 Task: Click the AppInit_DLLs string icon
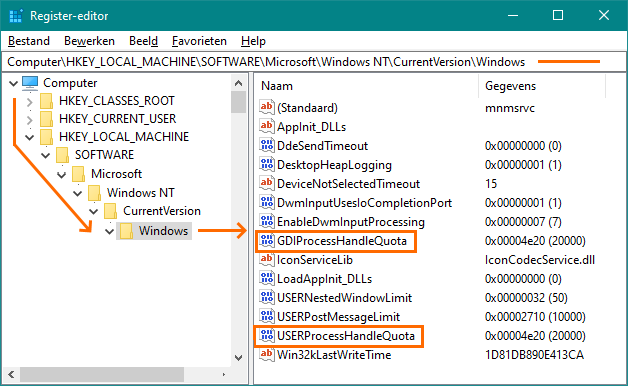(267, 126)
